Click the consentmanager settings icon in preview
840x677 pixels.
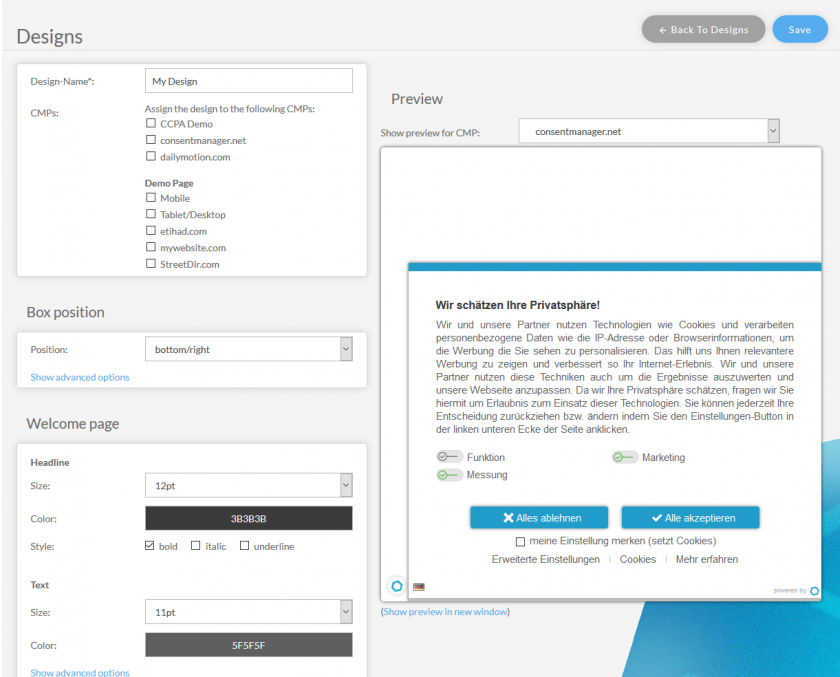(x=397, y=586)
